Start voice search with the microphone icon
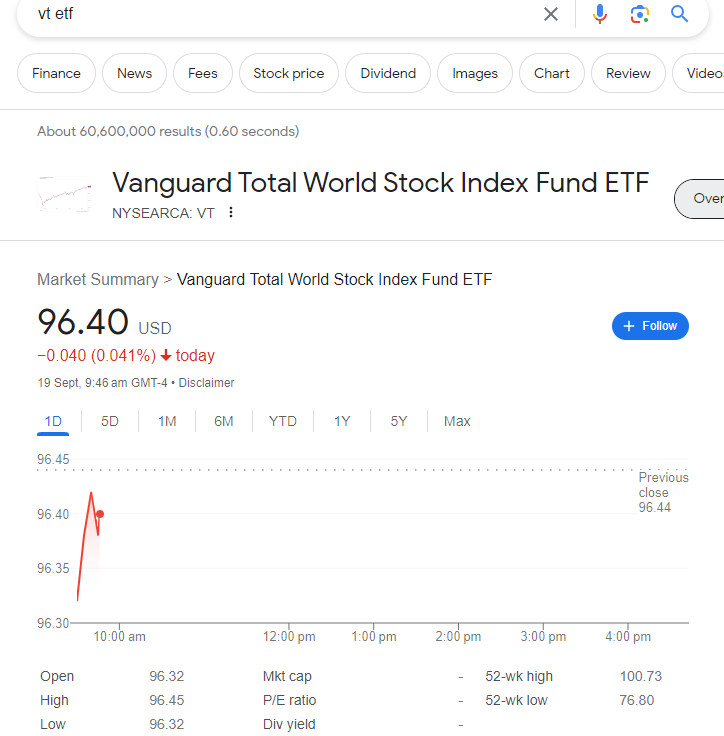Viewport: 724px width, 736px height. 600,14
